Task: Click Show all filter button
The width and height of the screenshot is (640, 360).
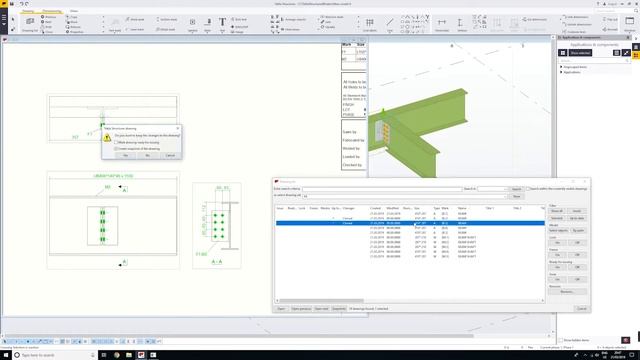Action: 557,211
